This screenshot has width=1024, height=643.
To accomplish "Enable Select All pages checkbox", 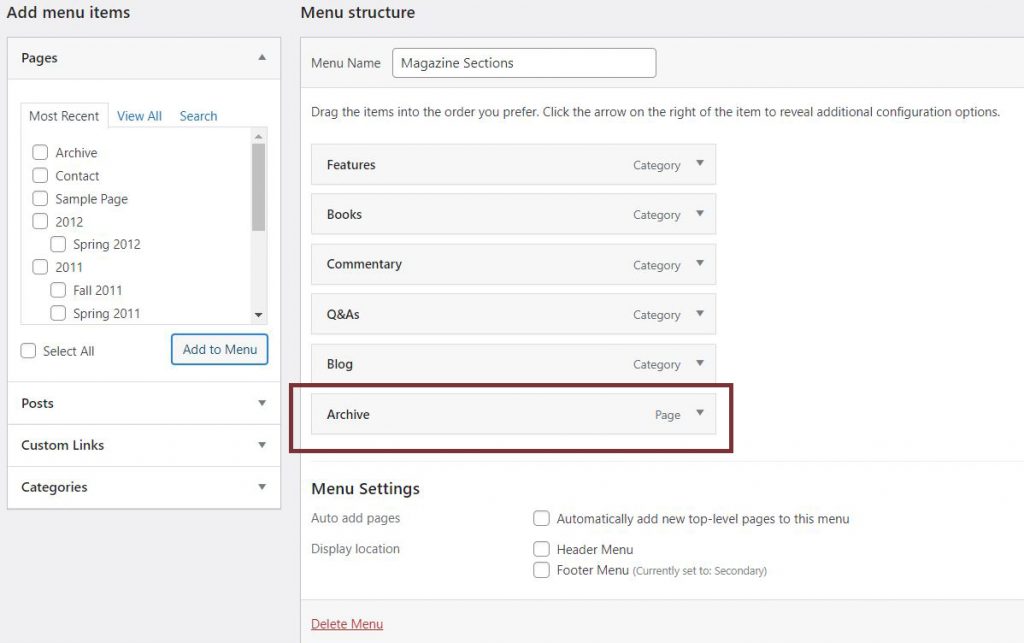I will (29, 351).
